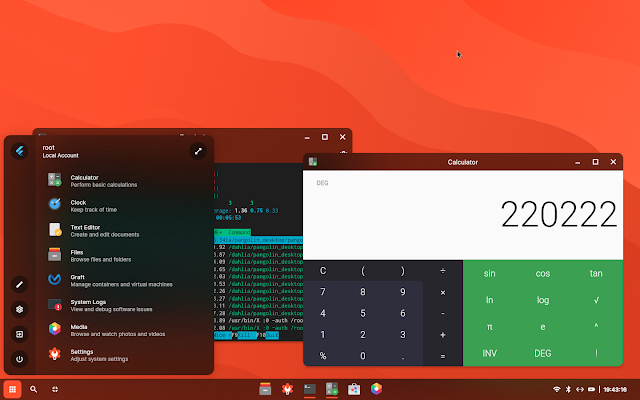This screenshot has height=400, width=640.
Task: Click the equals key in Calculator
Action: (x=443, y=356)
